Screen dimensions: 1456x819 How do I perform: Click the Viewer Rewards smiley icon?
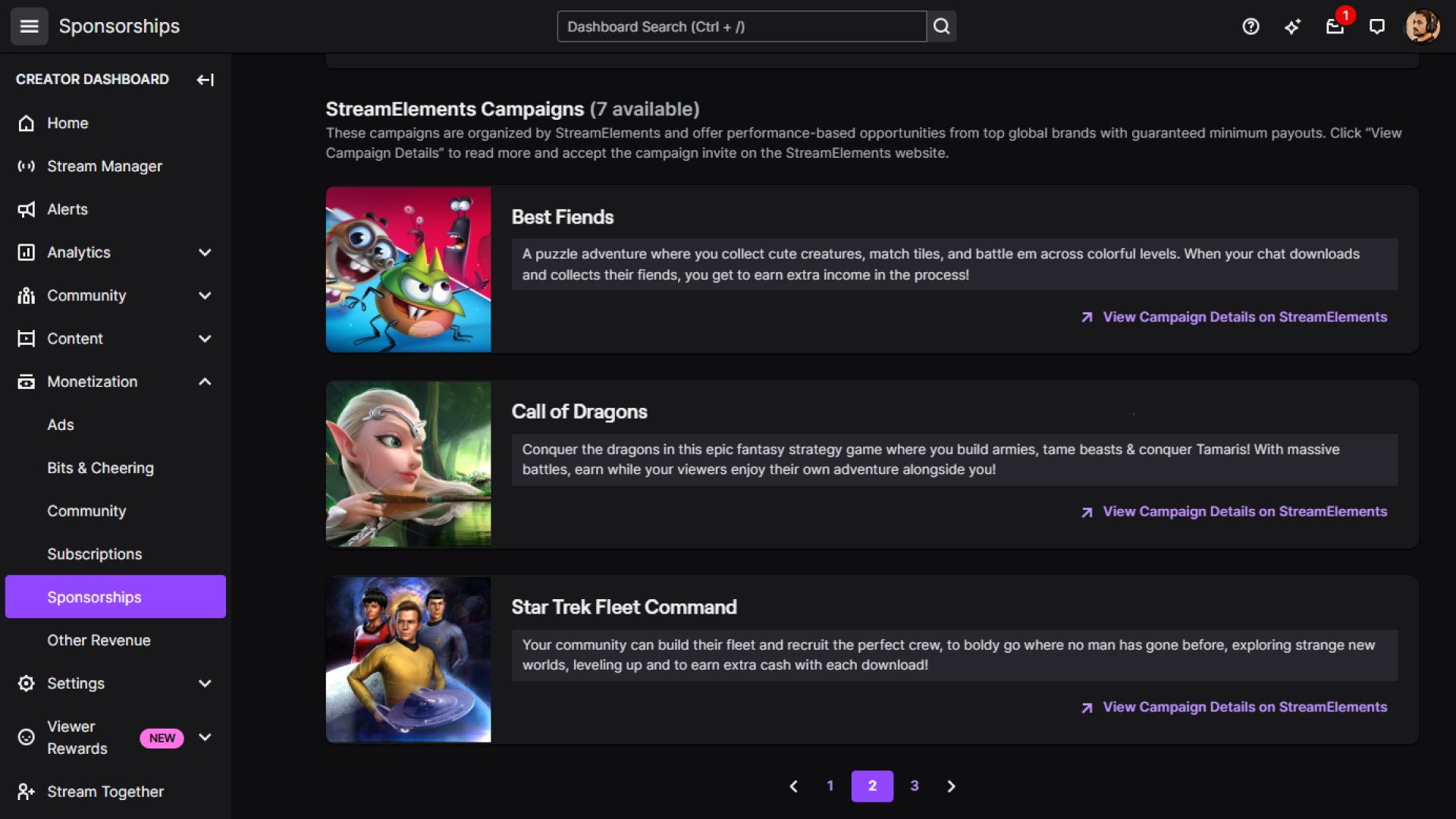[x=27, y=737]
